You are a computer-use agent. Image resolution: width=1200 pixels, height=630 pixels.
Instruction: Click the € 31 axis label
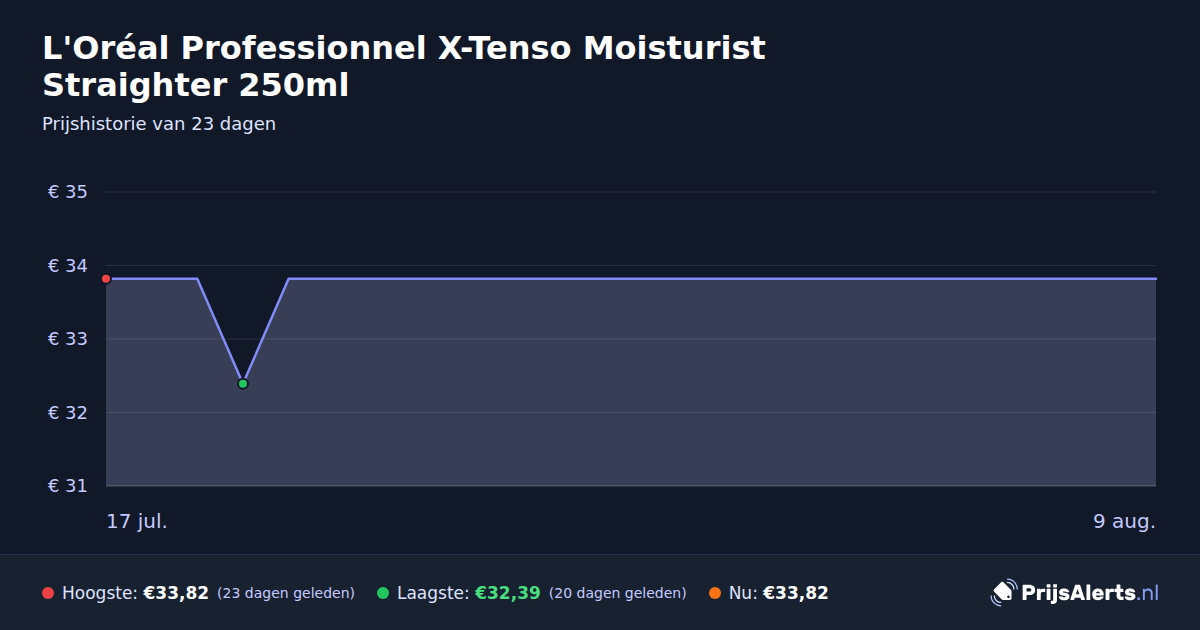[x=68, y=486]
